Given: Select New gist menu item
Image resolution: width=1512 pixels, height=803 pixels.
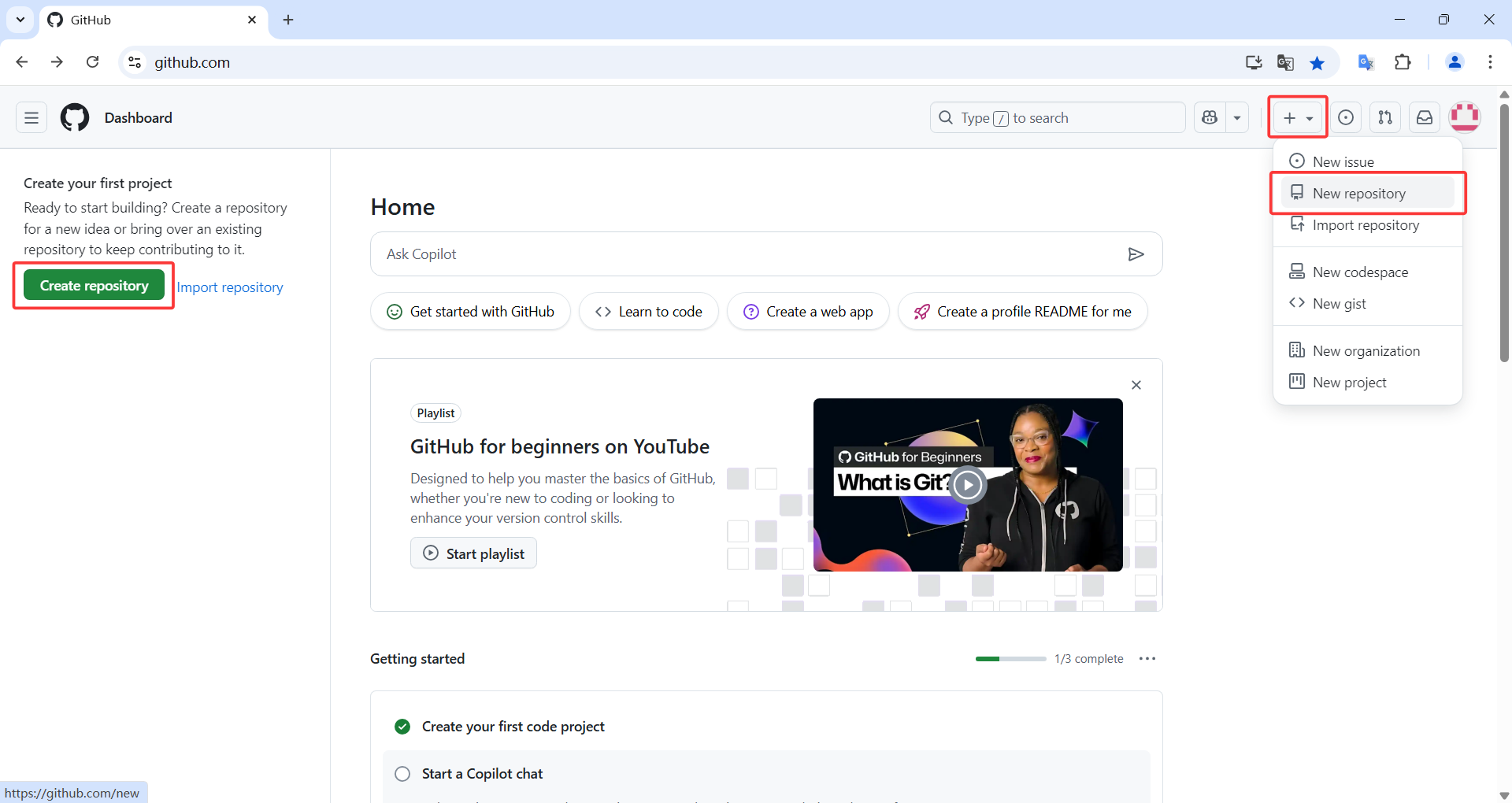Looking at the screenshot, I should coord(1368,303).
